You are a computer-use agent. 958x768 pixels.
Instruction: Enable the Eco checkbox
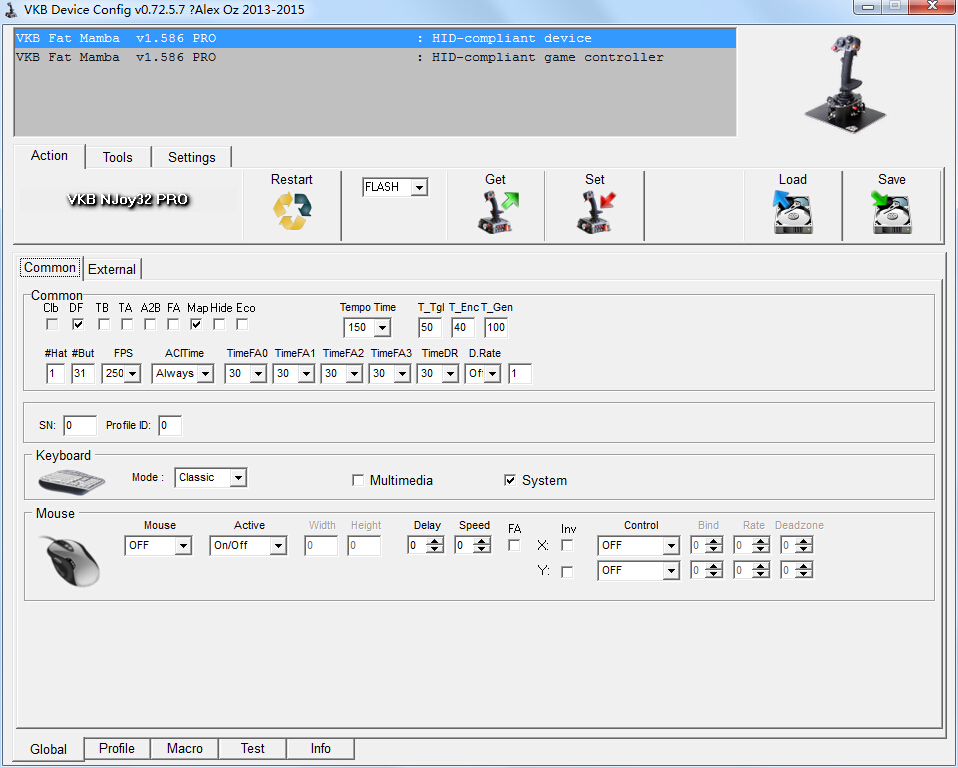(242, 324)
